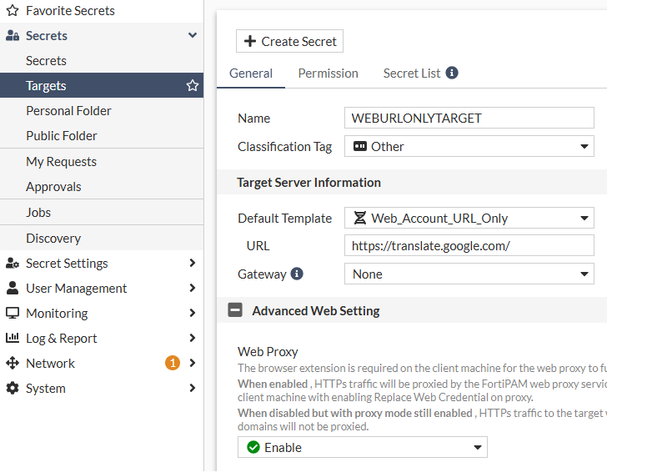Viewport: 652px width, 473px height.
Task: Open the Gateway None dropdown
Action: click(469, 274)
